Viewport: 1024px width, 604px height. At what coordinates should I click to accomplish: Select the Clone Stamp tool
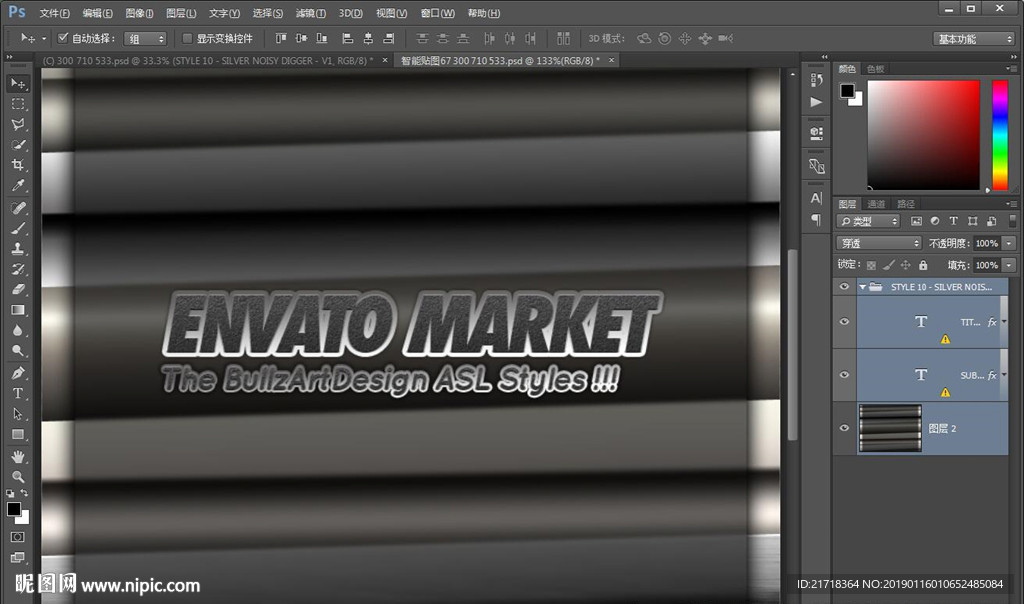click(x=18, y=249)
